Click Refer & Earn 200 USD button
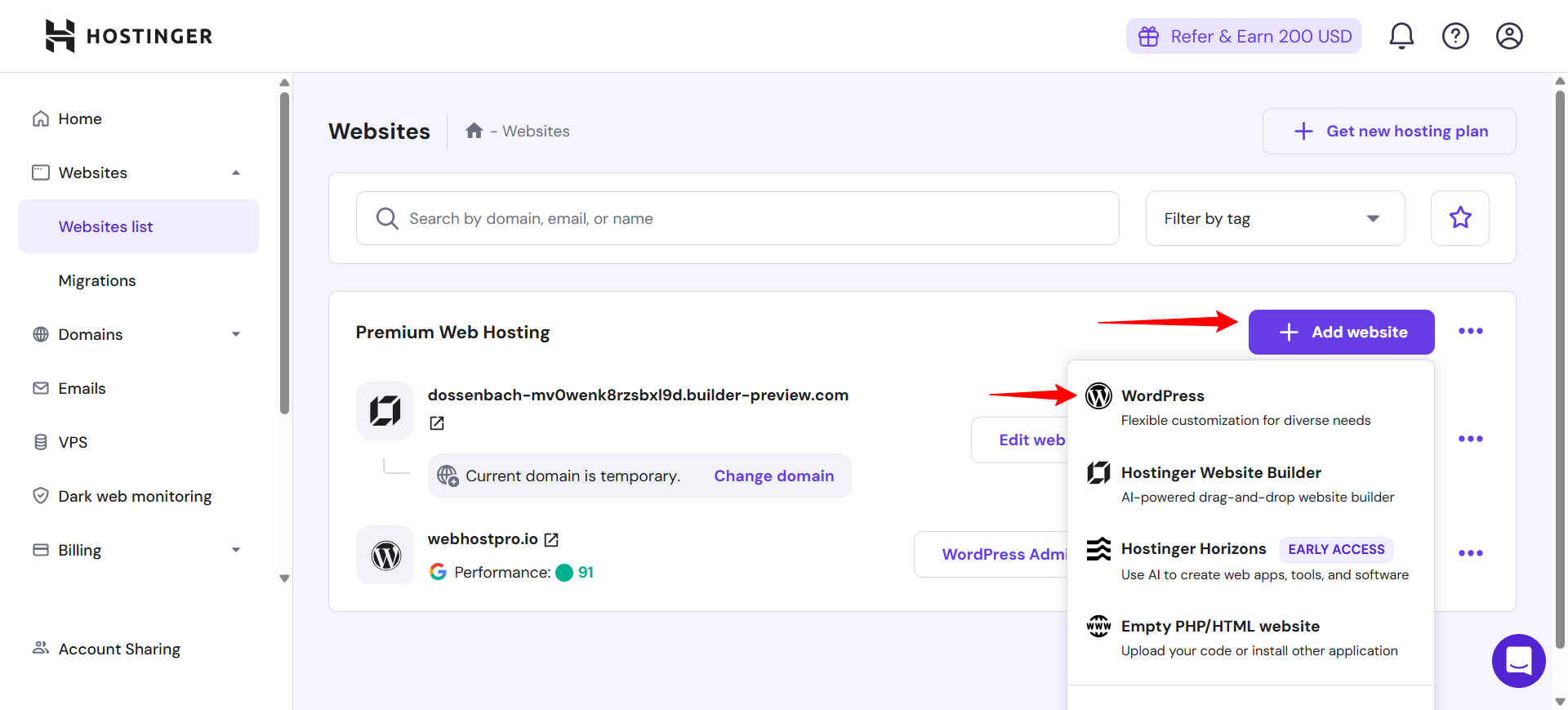The image size is (1568, 710). point(1243,36)
